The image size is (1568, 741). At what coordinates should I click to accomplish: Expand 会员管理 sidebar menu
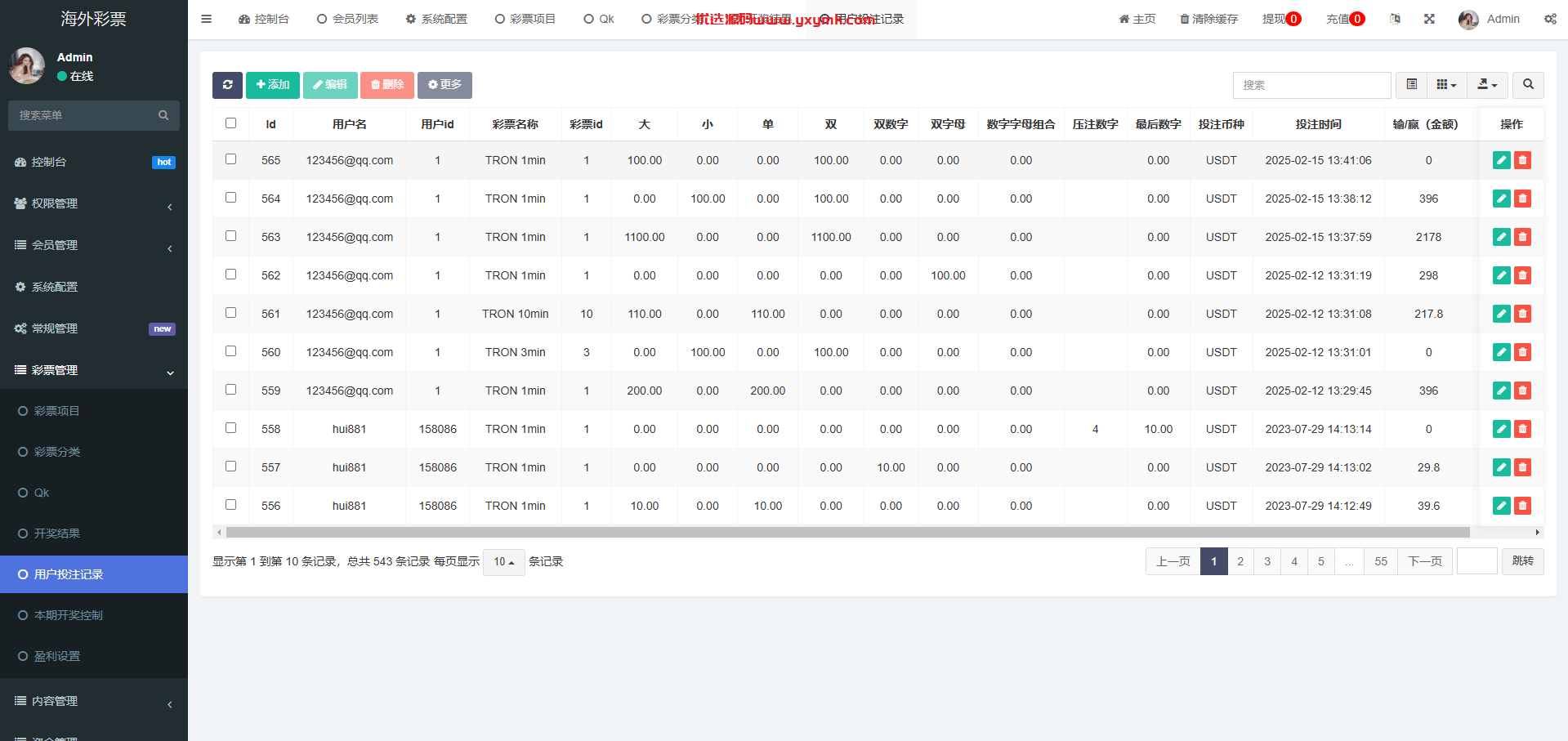94,245
